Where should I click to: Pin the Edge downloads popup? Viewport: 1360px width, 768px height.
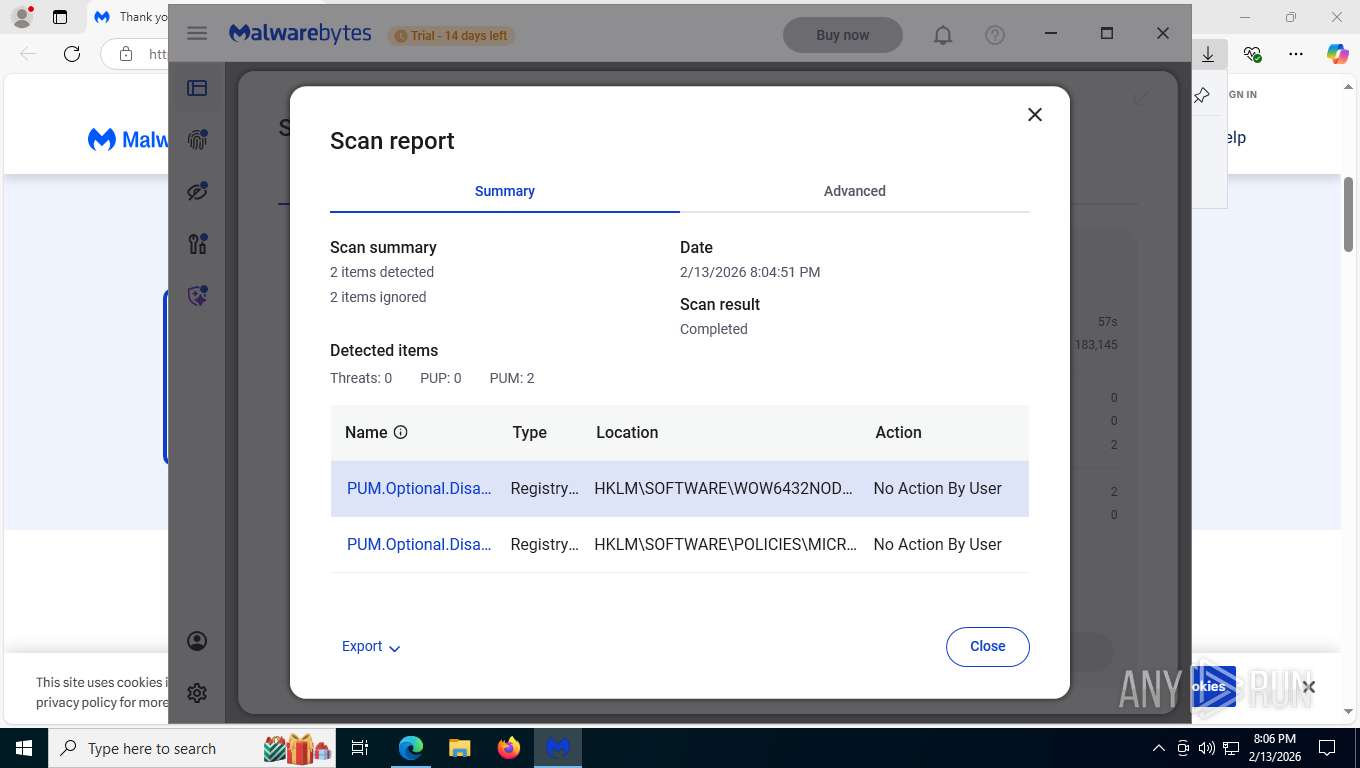click(1203, 95)
